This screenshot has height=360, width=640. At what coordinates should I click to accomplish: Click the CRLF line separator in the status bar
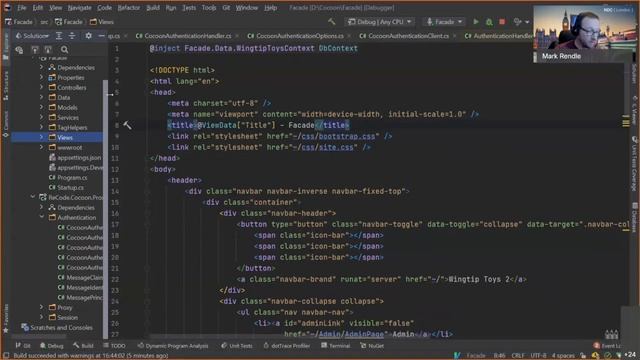518,356
